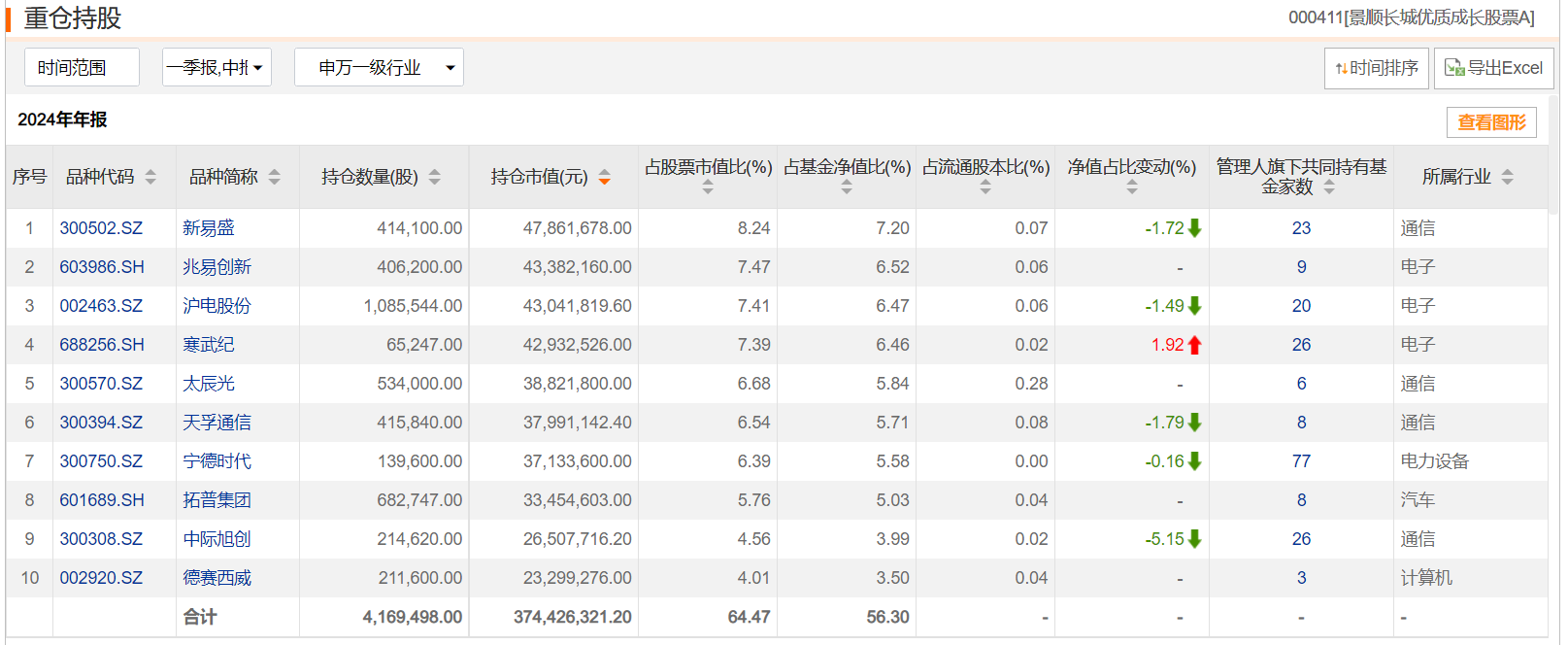Click 新易盛 holding value 47,861,678.00
The image size is (1568, 645).
(578, 228)
